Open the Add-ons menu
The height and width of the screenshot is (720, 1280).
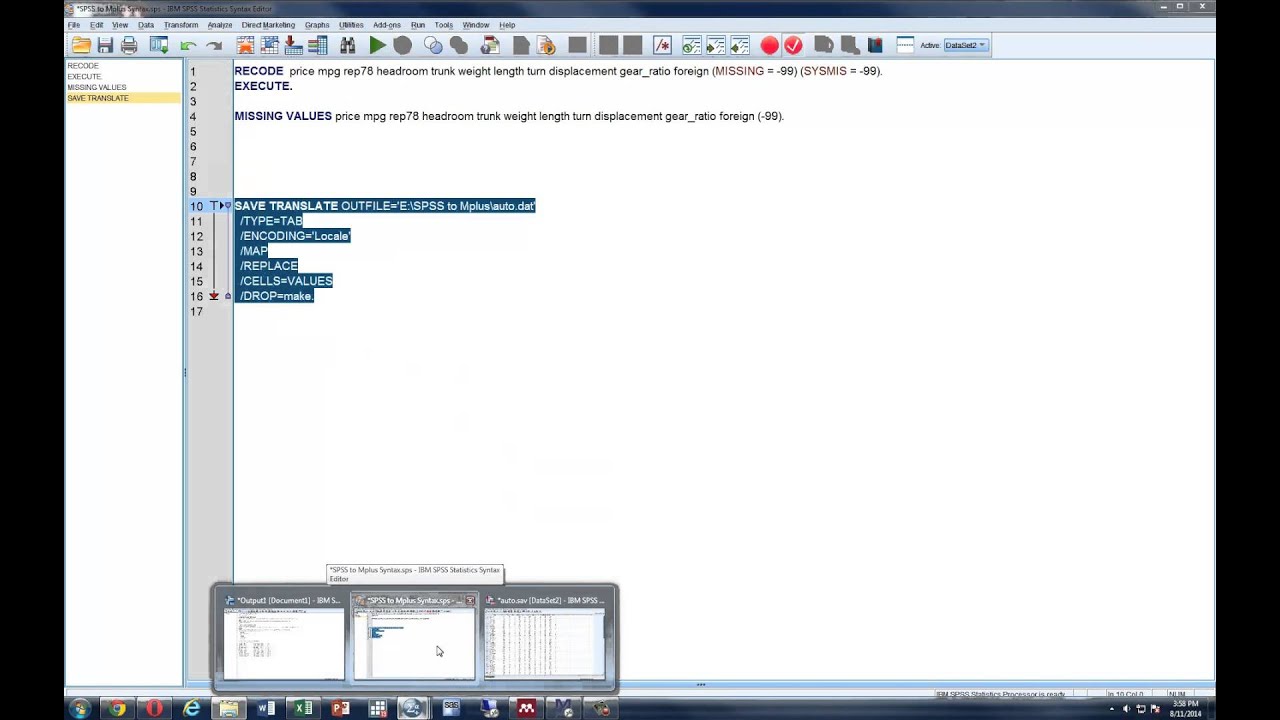387,25
